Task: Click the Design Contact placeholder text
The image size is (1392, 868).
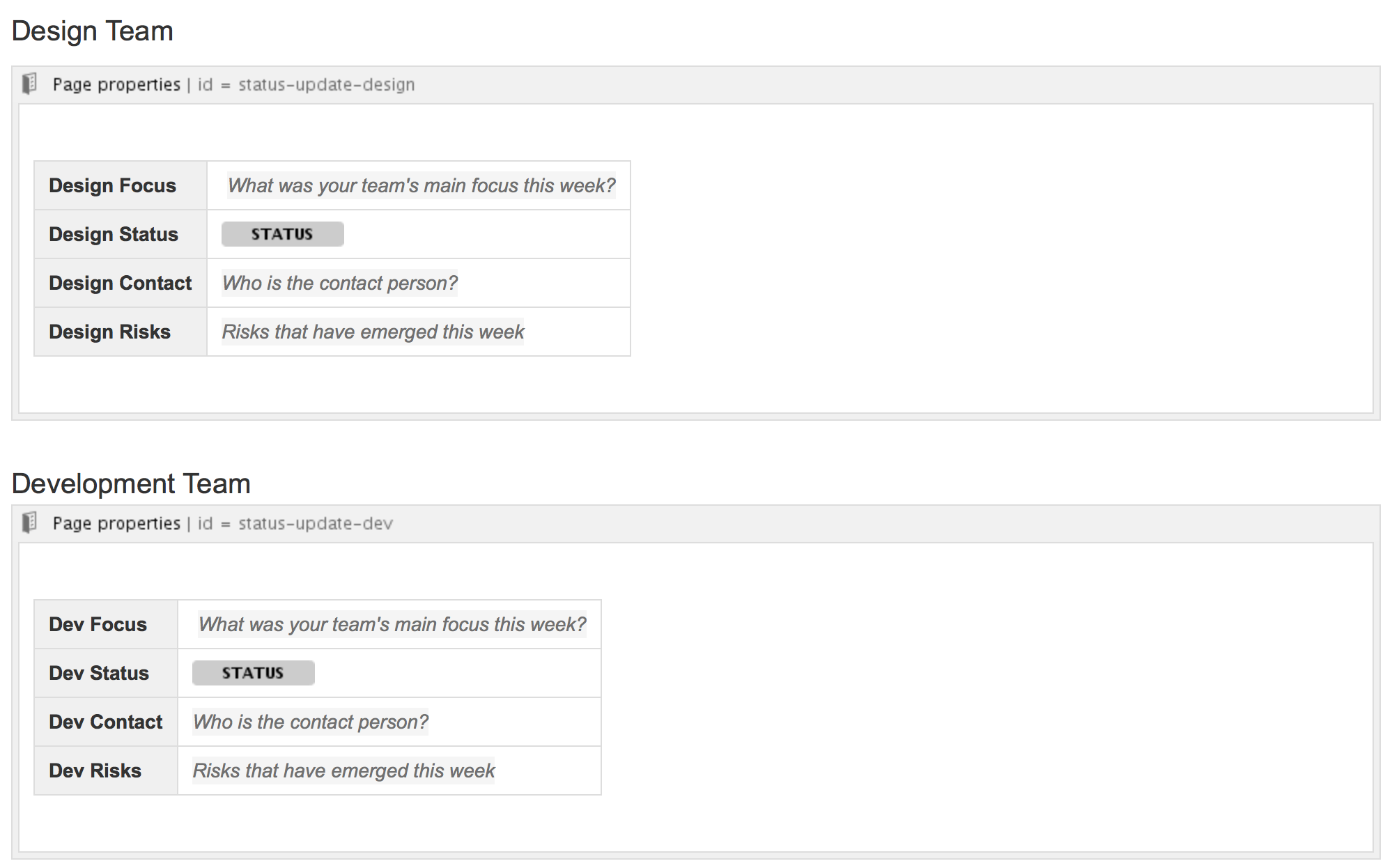Action: (x=340, y=283)
